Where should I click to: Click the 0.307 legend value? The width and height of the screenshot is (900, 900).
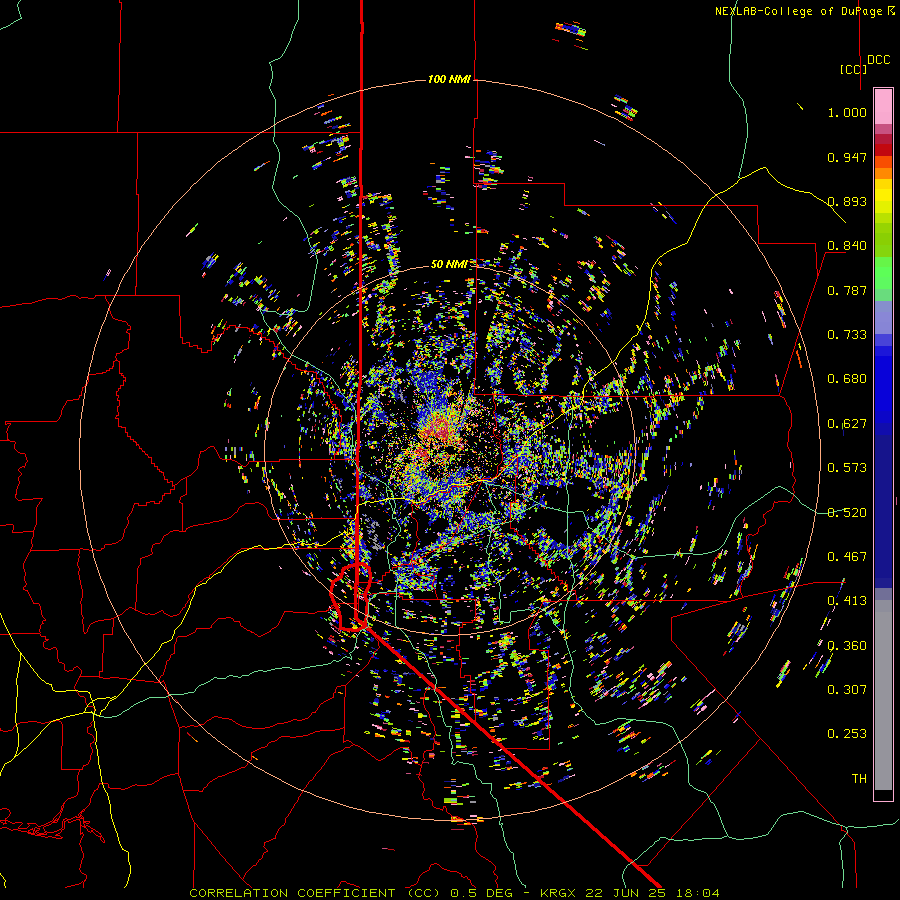[x=847, y=690]
